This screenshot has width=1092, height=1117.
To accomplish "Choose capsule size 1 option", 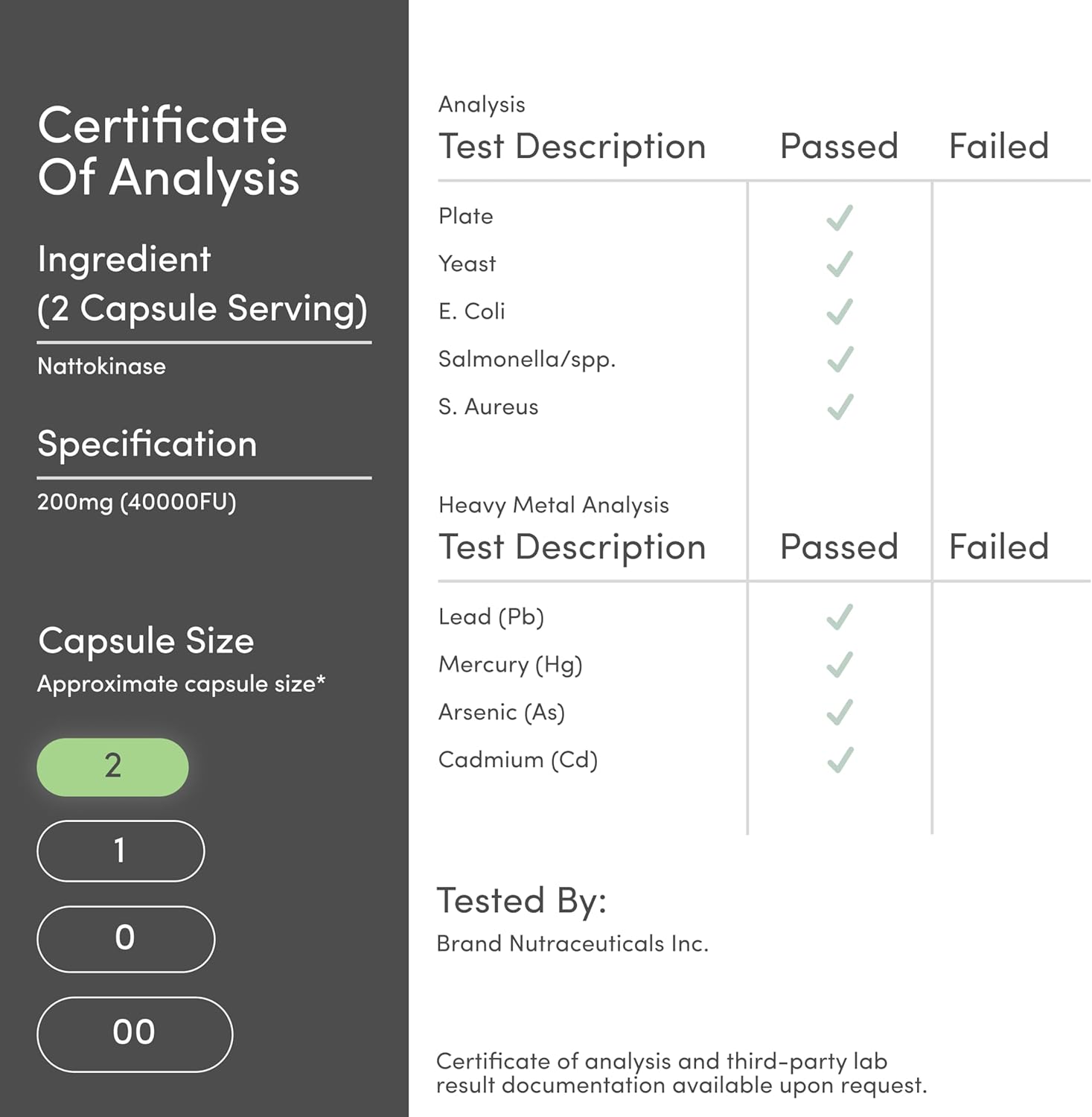I will 121,851.
